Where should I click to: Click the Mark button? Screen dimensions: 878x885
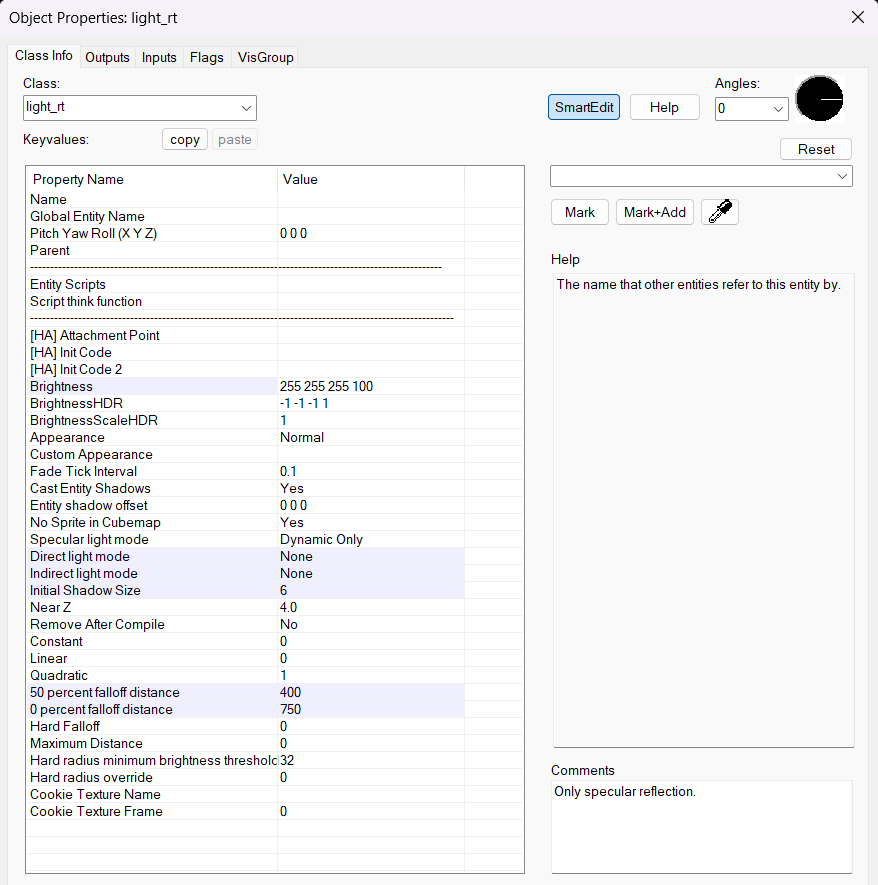tap(580, 212)
